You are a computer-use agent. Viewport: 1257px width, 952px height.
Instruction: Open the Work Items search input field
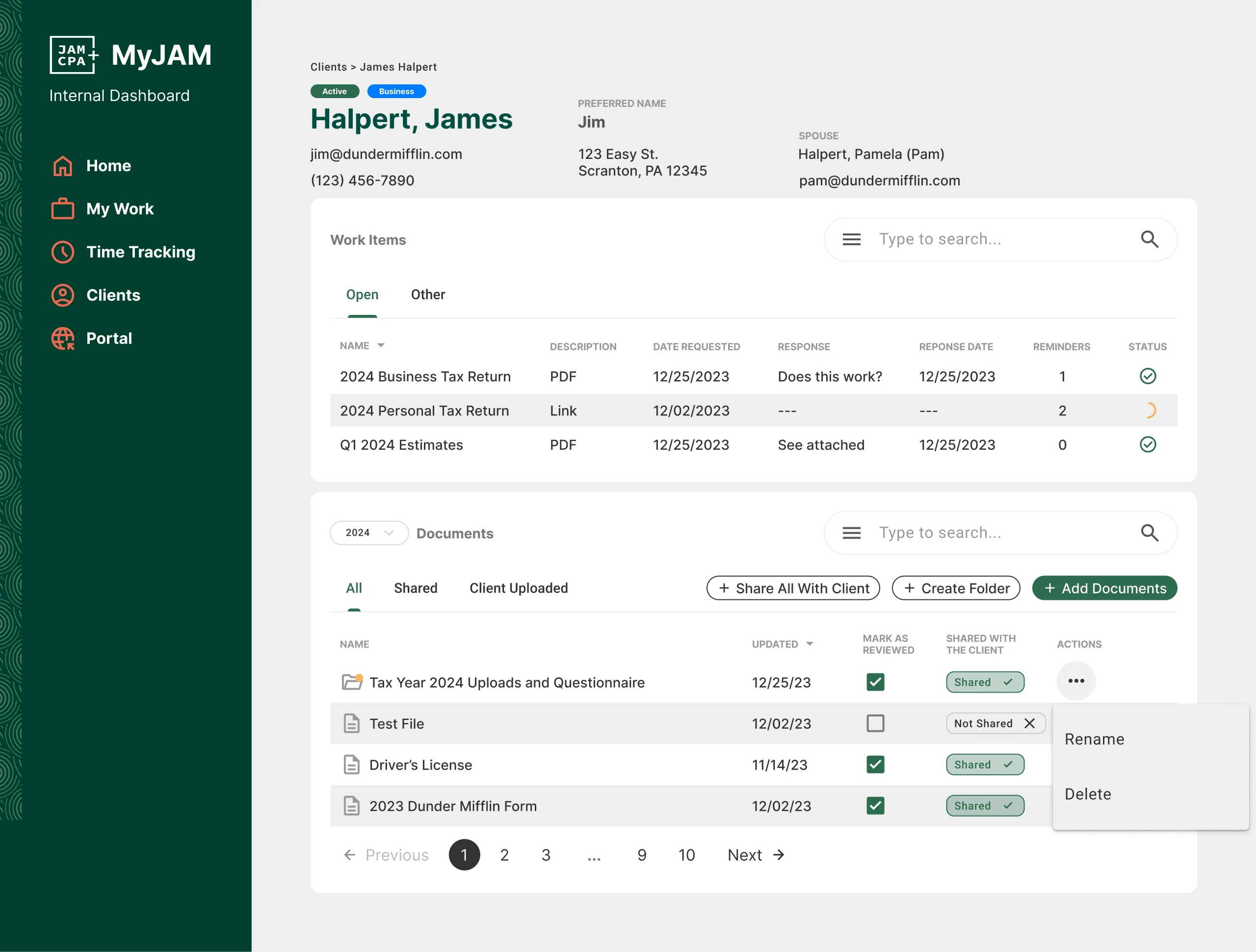point(1000,239)
